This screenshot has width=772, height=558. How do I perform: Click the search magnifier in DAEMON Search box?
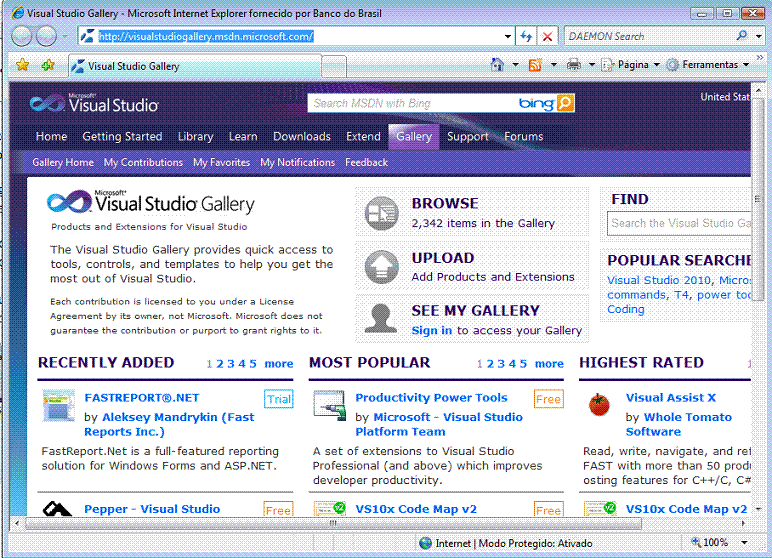(x=741, y=35)
